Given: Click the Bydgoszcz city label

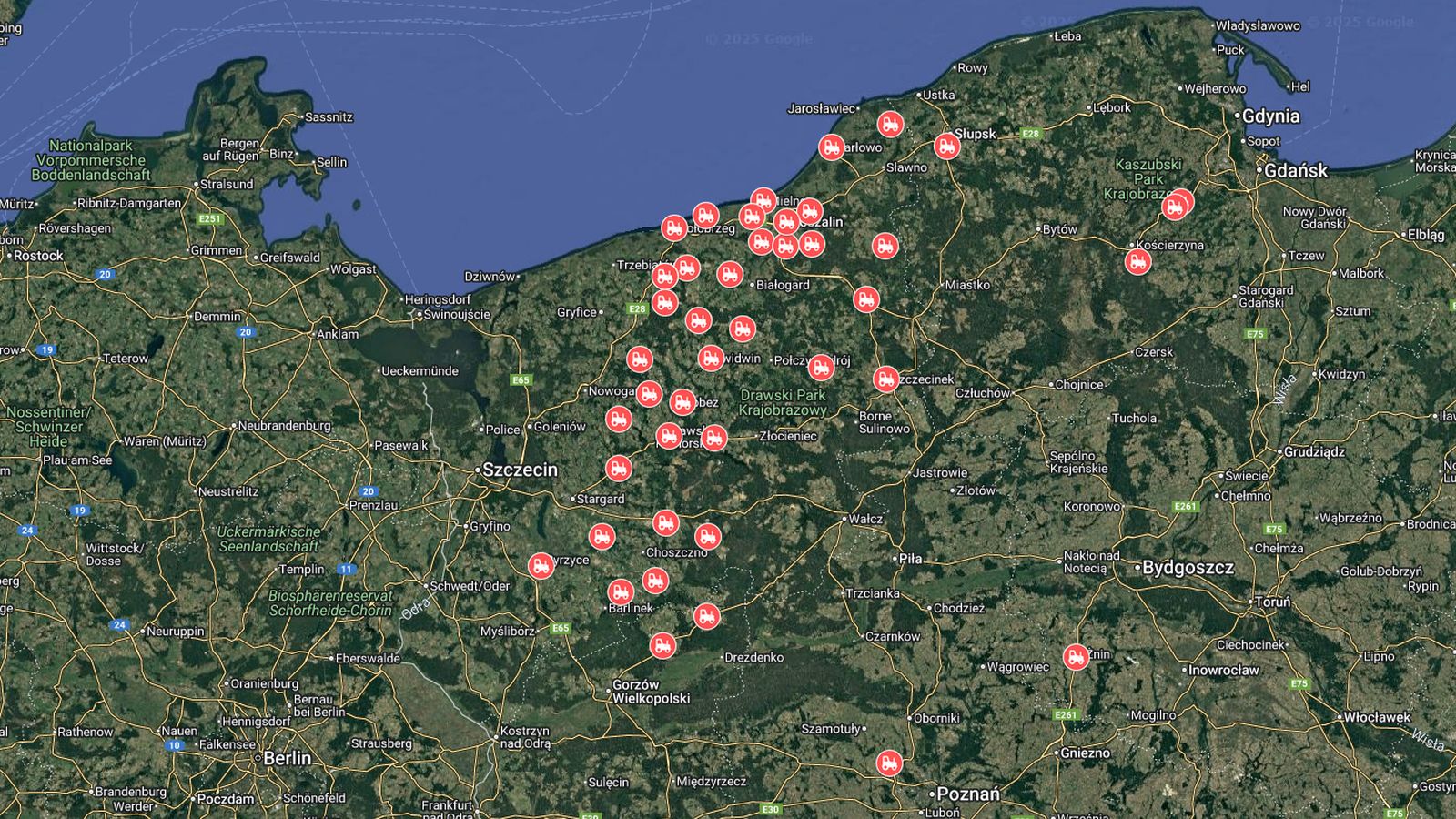Looking at the screenshot, I should pos(1188,568).
